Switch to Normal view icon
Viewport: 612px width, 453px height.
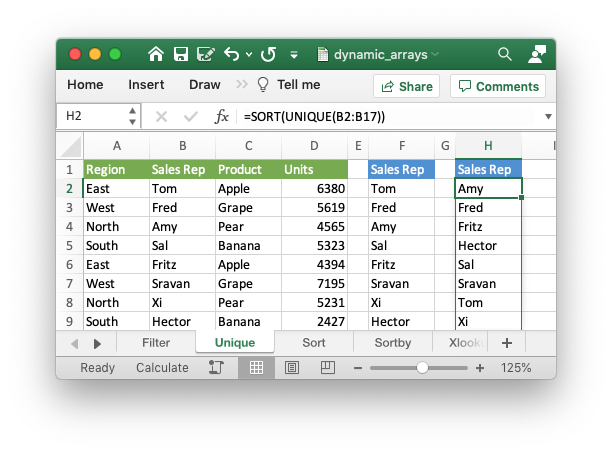point(256,368)
